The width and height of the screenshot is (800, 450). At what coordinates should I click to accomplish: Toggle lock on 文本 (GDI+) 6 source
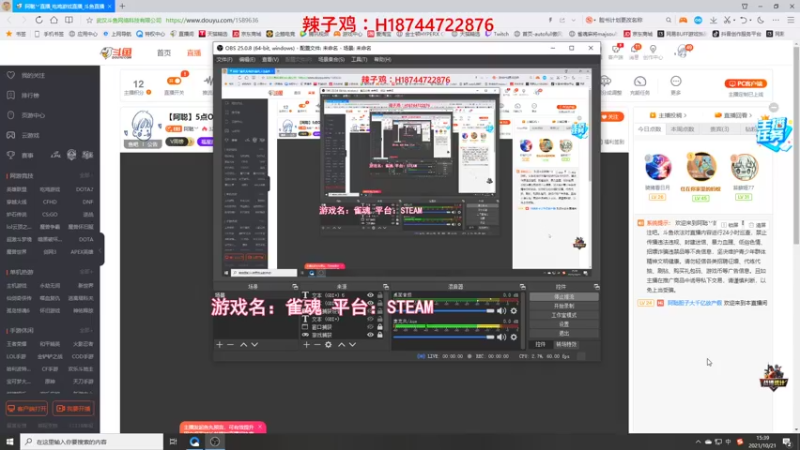click(380, 295)
